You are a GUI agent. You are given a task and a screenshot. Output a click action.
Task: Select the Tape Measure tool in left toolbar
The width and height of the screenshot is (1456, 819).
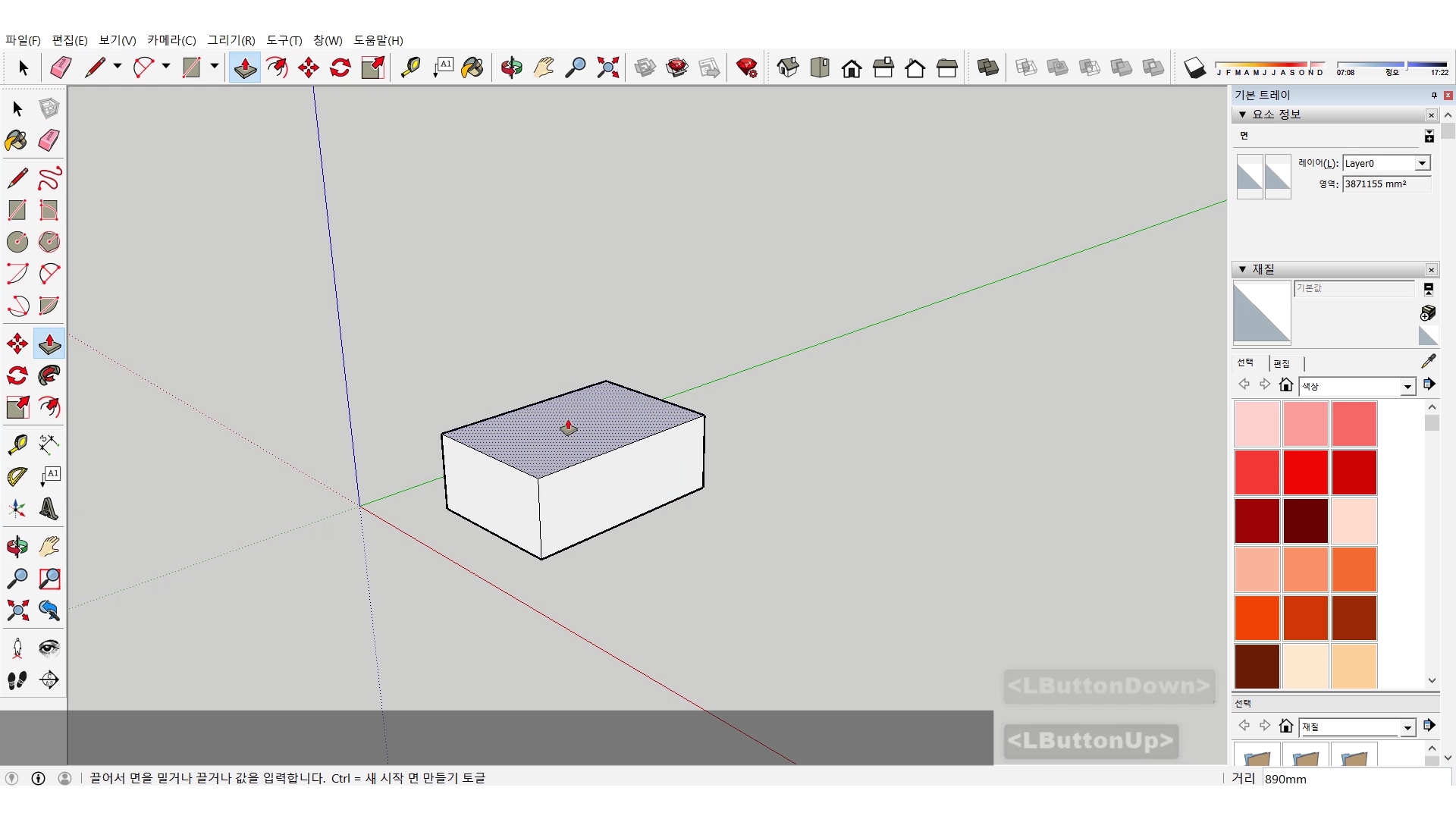(17, 444)
